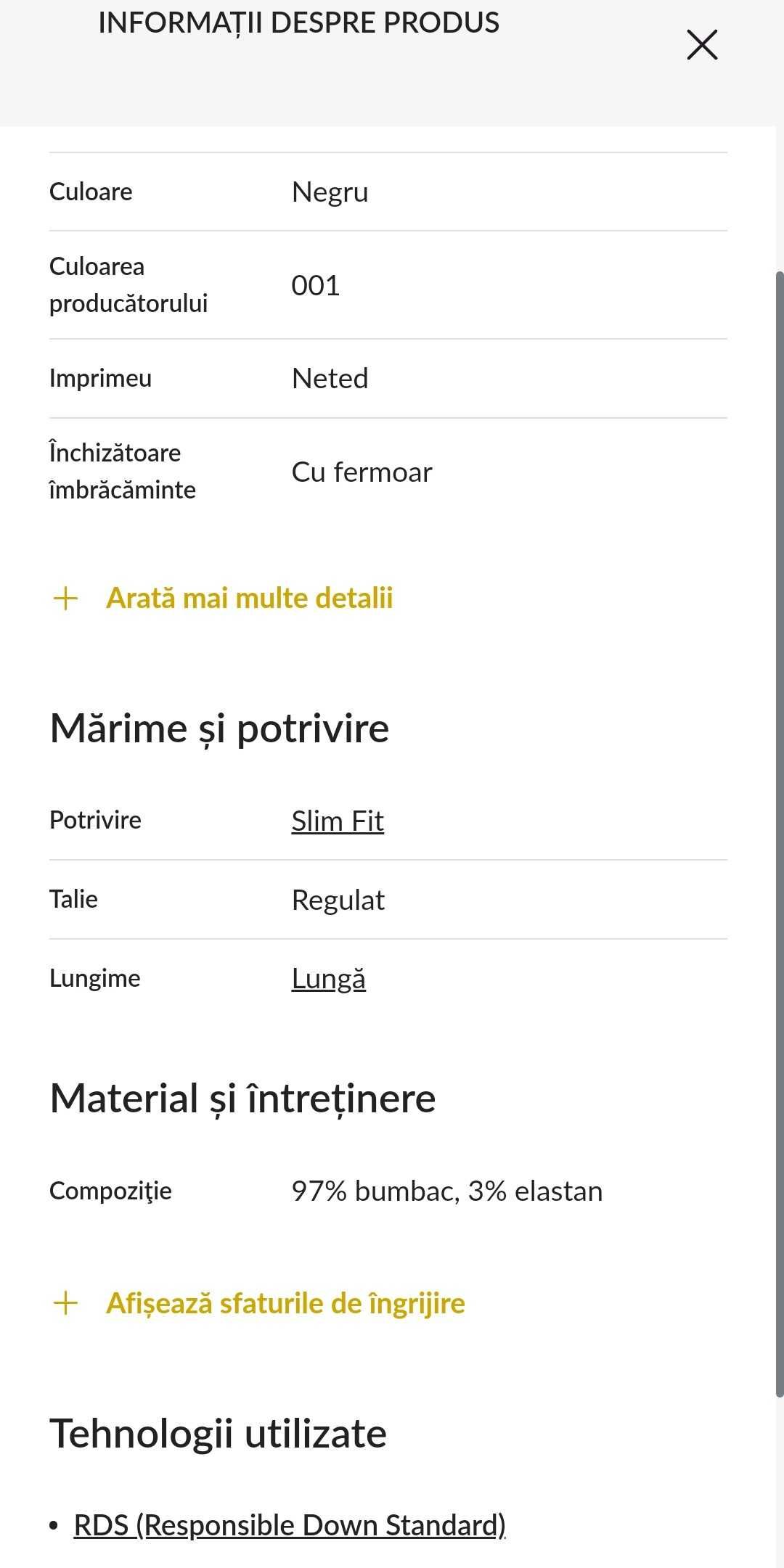Click the Material și întreținere heading
This screenshot has width=784, height=1568.
point(242,1098)
